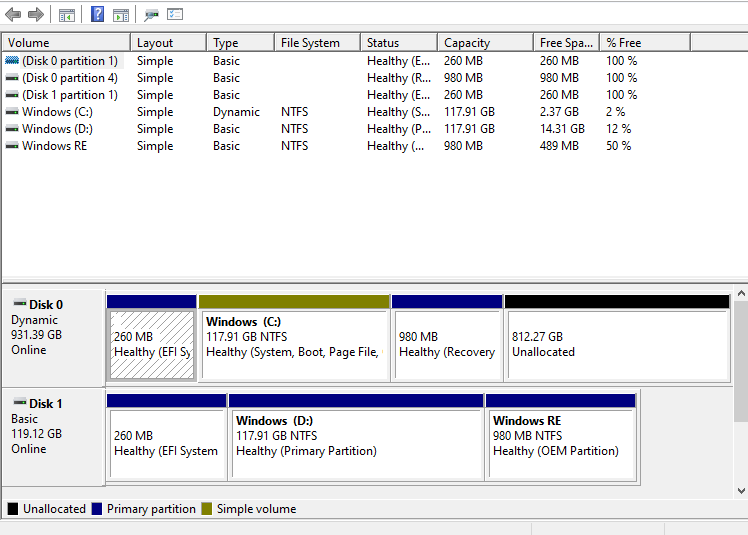Select the (Disk 0 partition 4) volume icon
This screenshot has width=748, height=535.
12,78
